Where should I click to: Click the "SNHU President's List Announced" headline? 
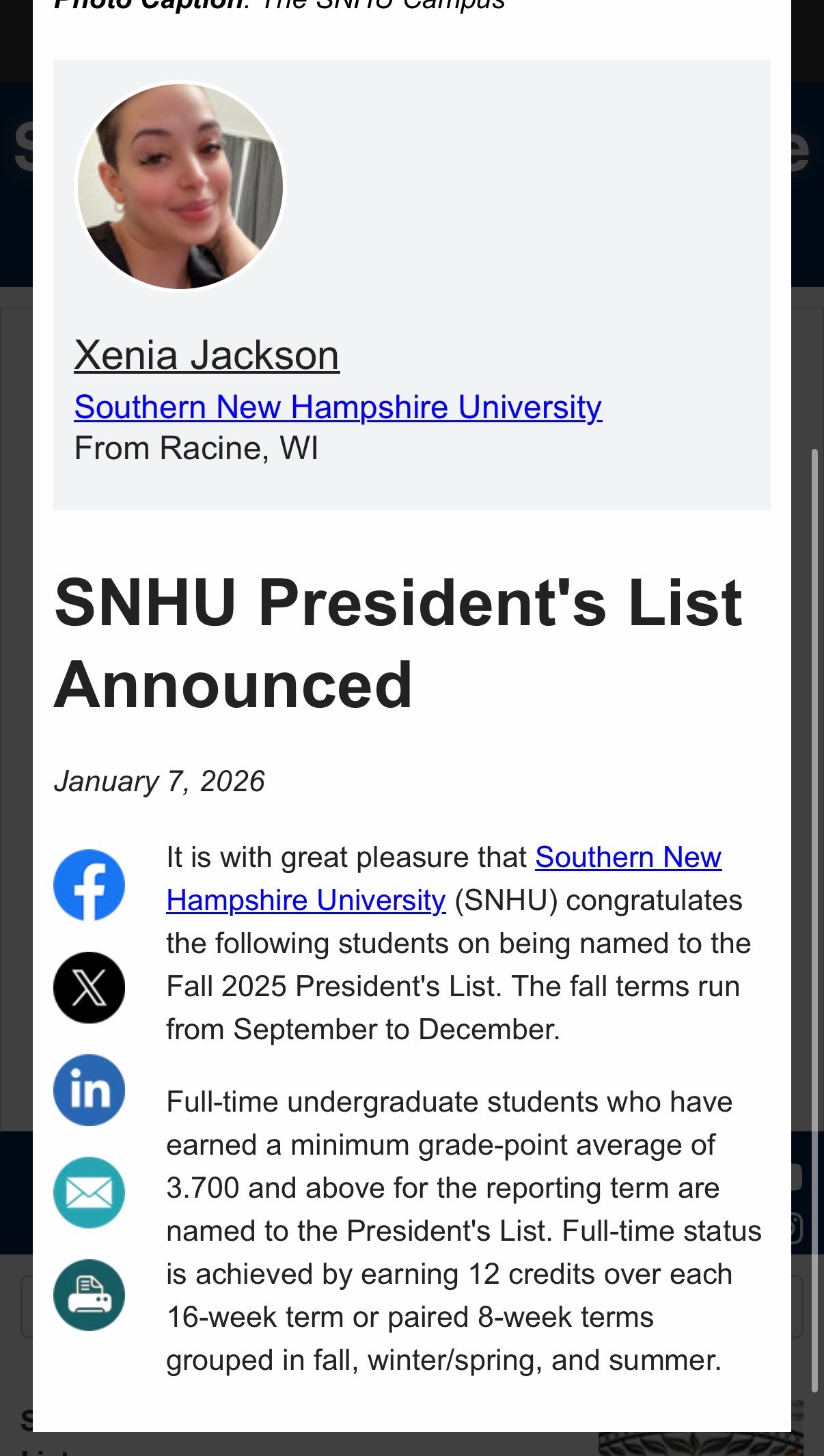398,643
